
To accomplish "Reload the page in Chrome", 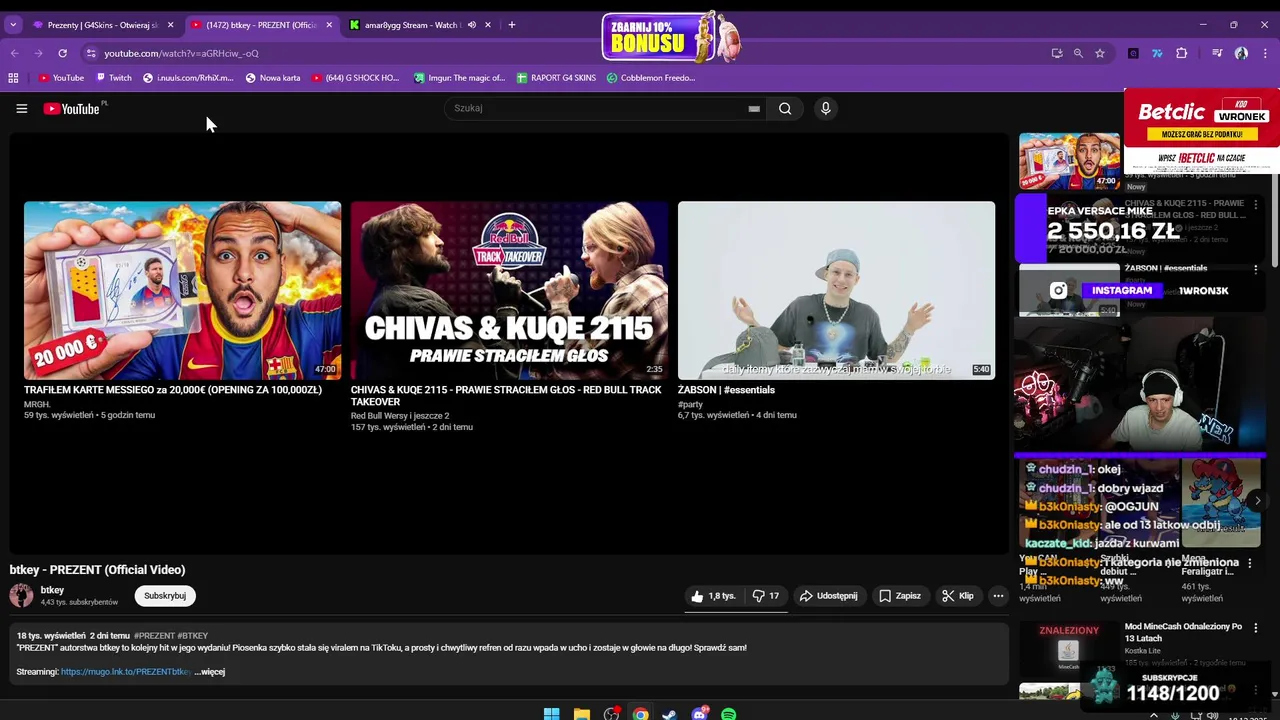I will 62,53.
